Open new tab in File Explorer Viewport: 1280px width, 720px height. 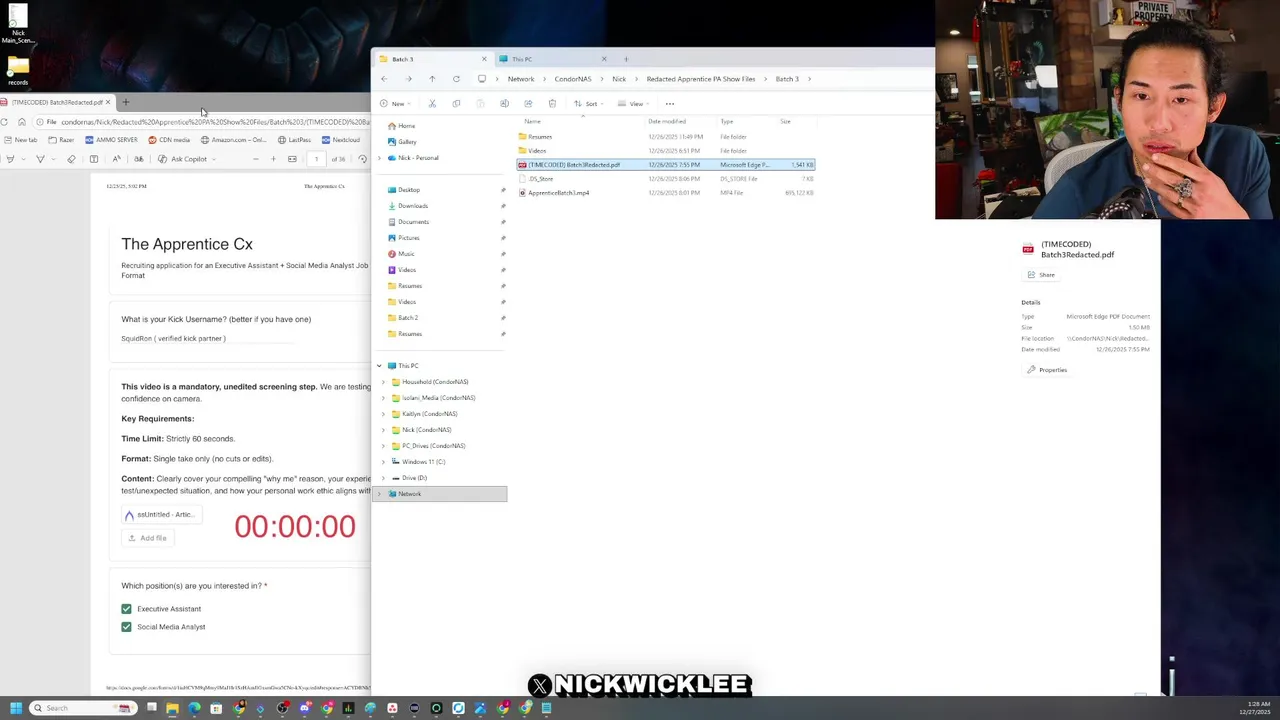point(626,59)
